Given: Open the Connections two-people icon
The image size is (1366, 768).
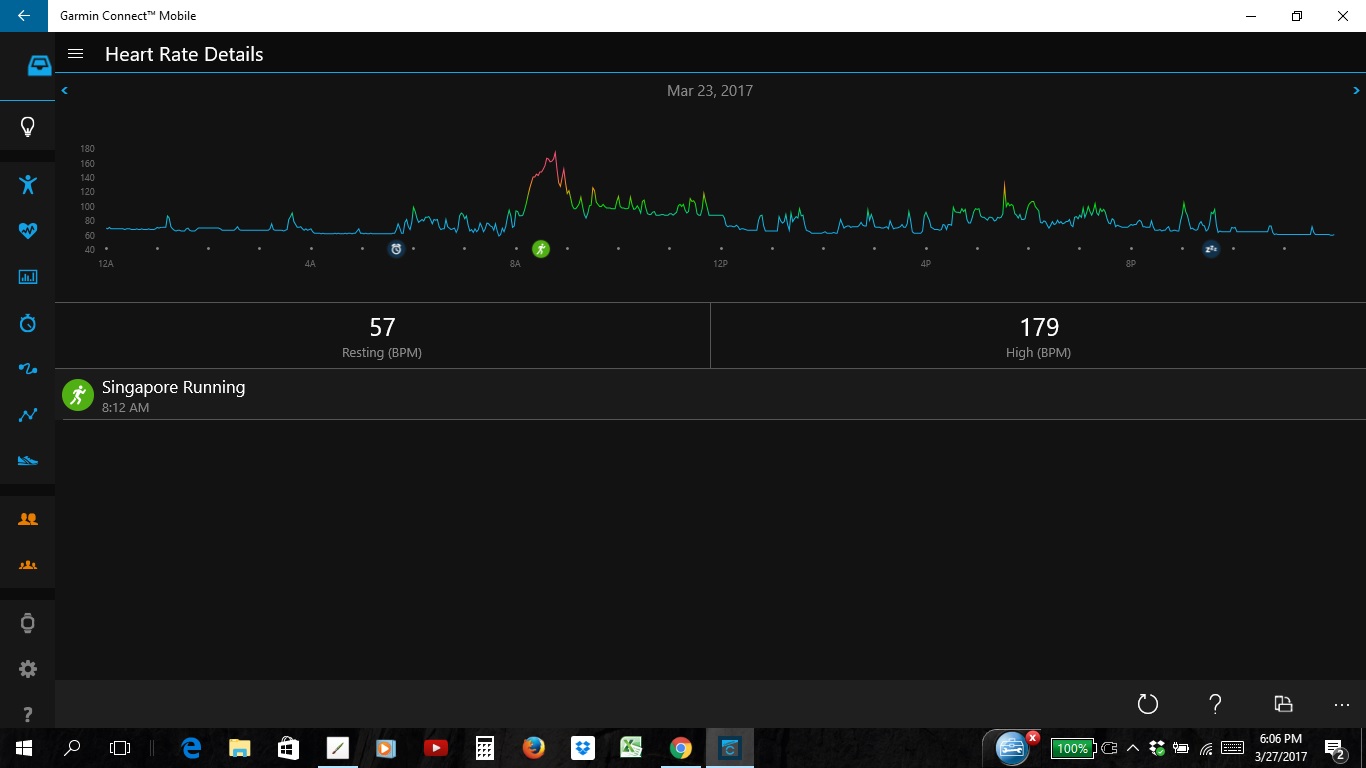Looking at the screenshot, I should pos(28,519).
